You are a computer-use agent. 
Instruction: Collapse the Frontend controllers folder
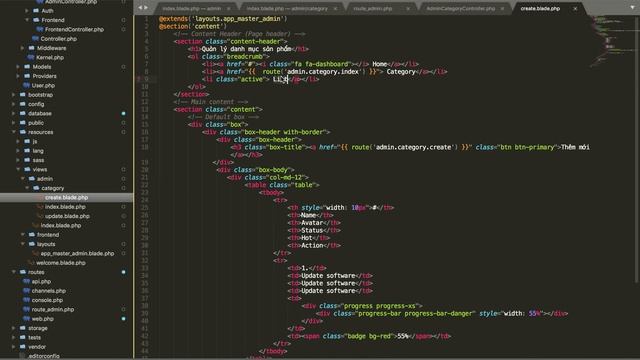(x=27, y=20)
